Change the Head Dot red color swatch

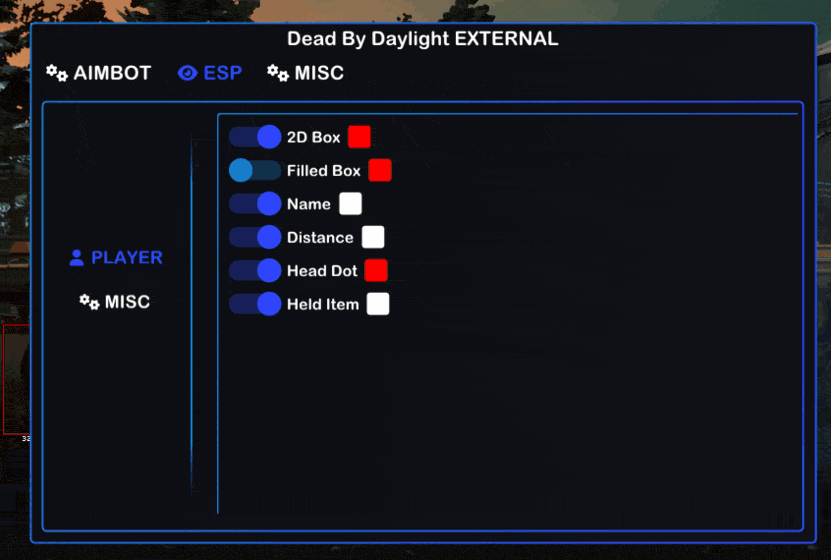[376, 270]
